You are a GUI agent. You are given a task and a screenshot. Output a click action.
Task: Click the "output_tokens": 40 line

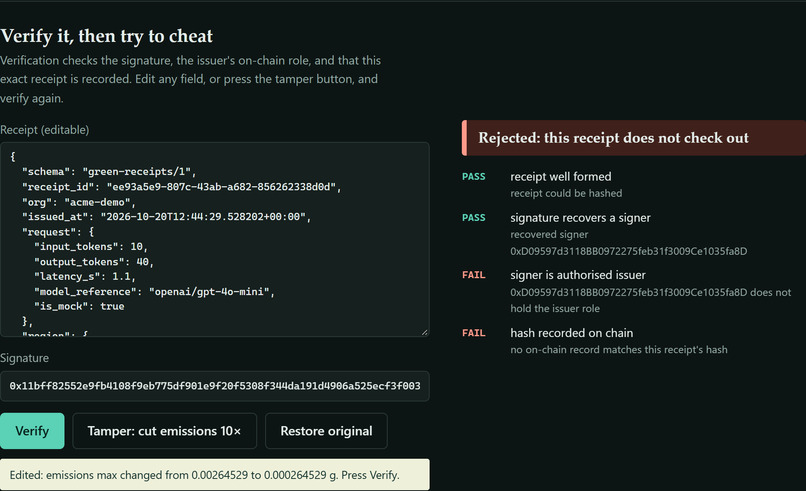pyautogui.click(x=94, y=262)
